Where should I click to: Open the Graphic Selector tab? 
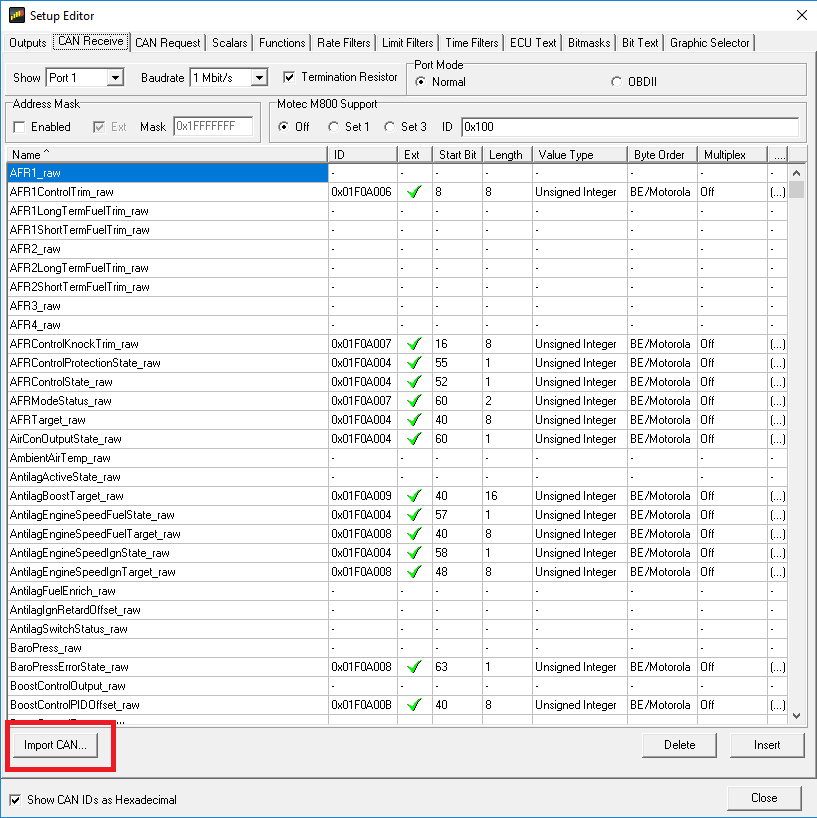click(x=710, y=43)
